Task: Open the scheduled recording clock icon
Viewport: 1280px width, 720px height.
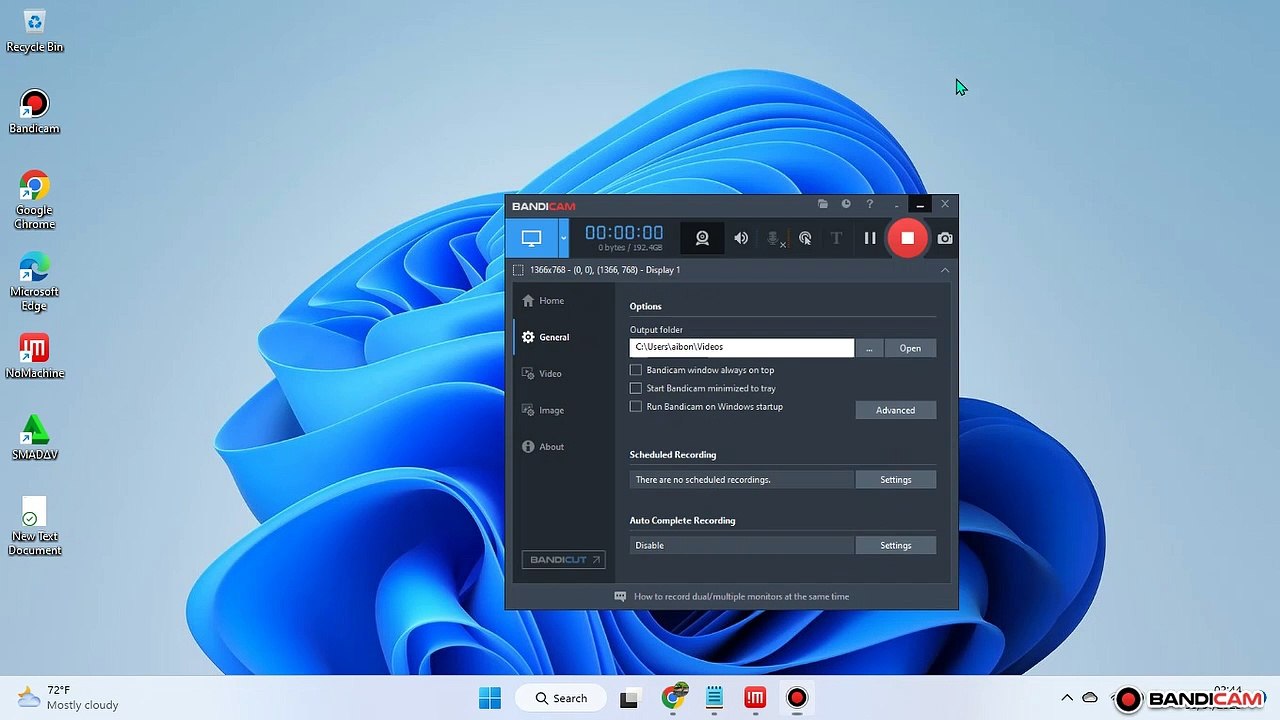Action: click(846, 204)
